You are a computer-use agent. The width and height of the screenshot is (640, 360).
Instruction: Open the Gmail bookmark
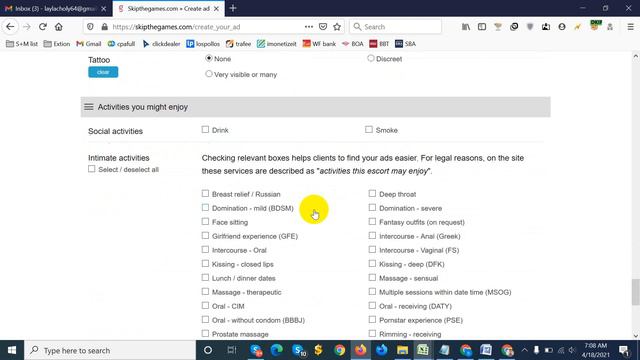[89, 44]
